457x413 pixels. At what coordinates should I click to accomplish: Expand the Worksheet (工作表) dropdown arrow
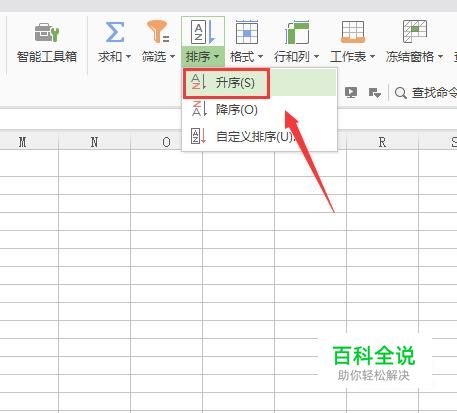click(x=372, y=57)
